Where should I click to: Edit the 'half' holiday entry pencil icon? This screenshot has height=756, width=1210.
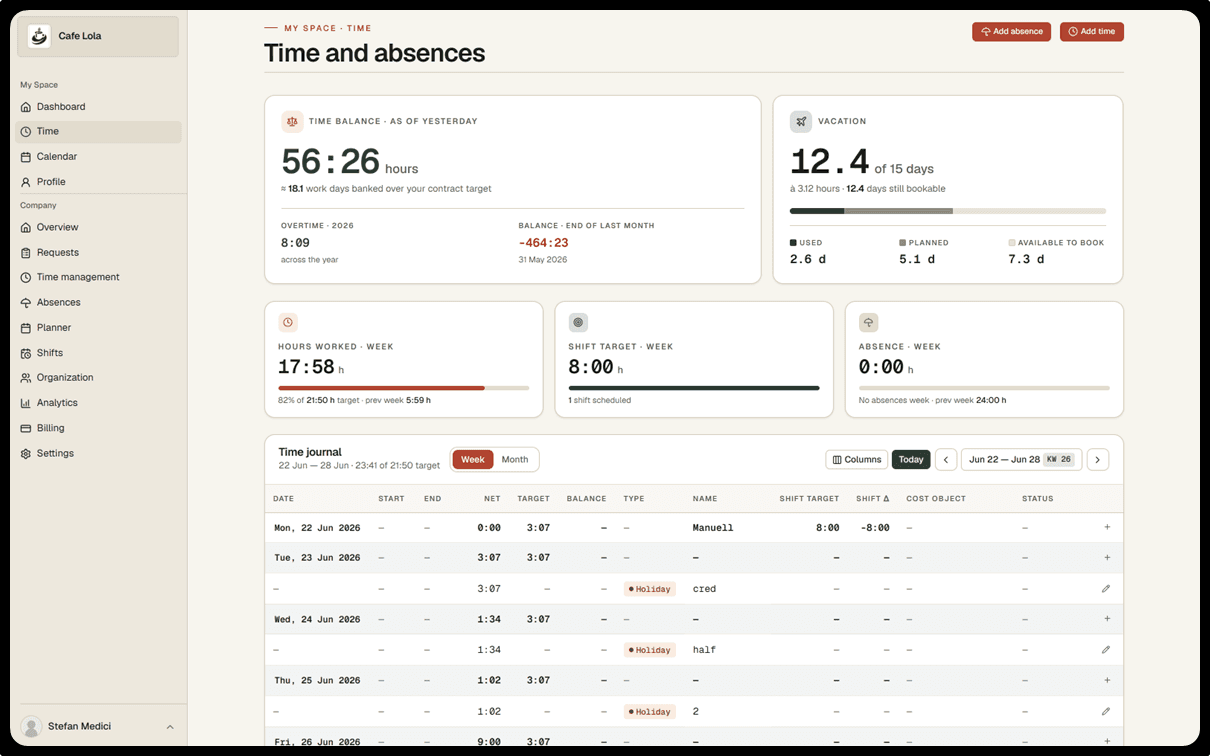pyautogui.click(x=1106, y=650)
